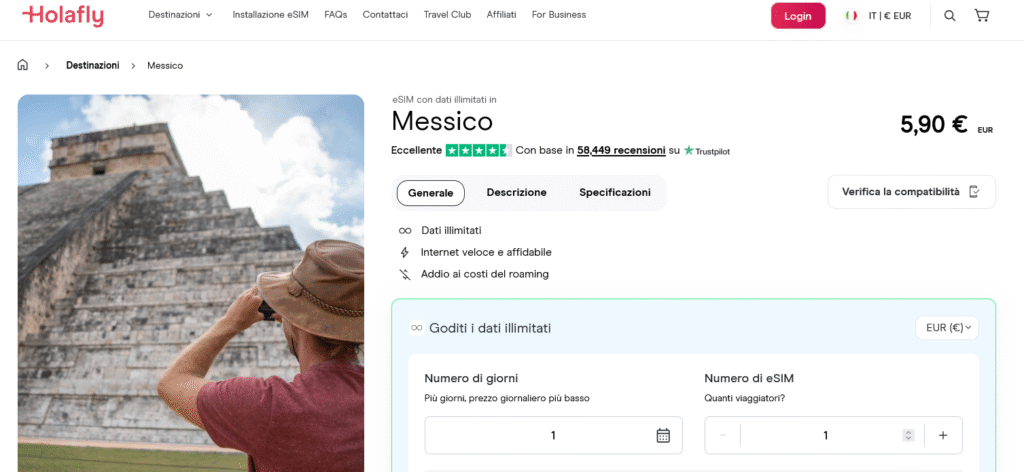Open the search magnifier icon

(950, 16)
